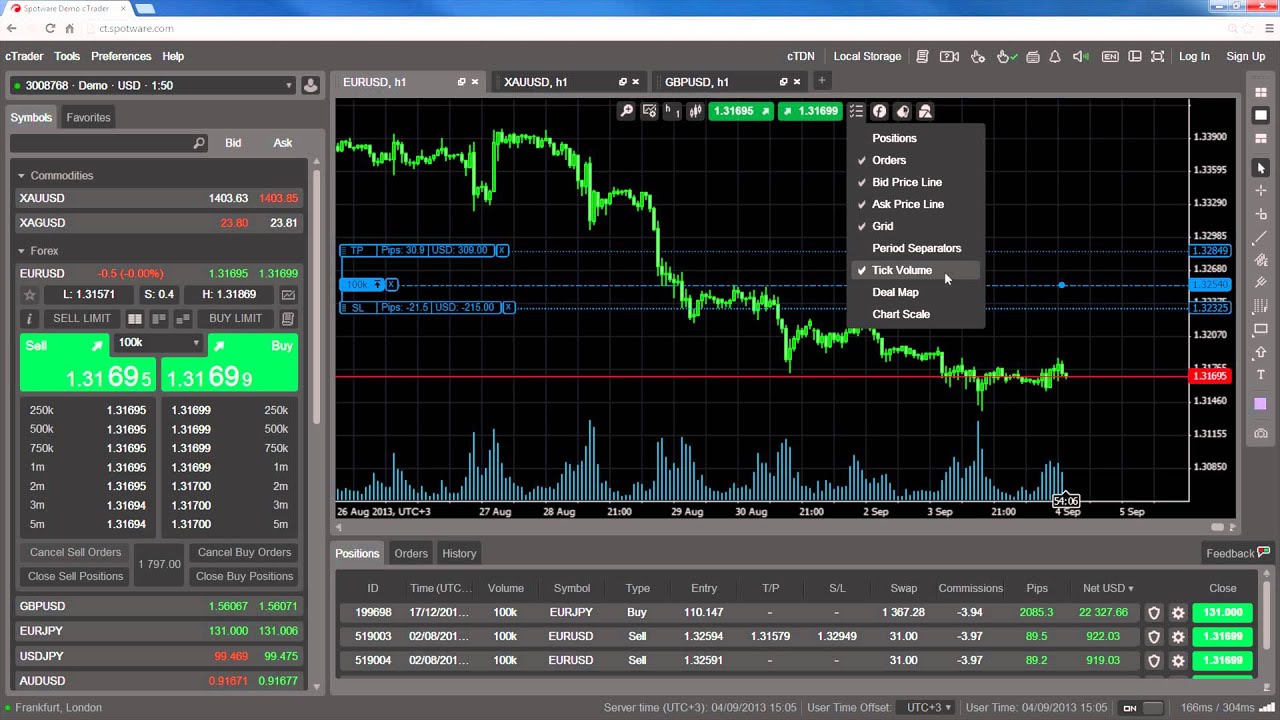Image resolution: width=1280 pixels, height=720 pixels.
Task: Pick the lavender drawing color swatch
Action: (1261, 404)
